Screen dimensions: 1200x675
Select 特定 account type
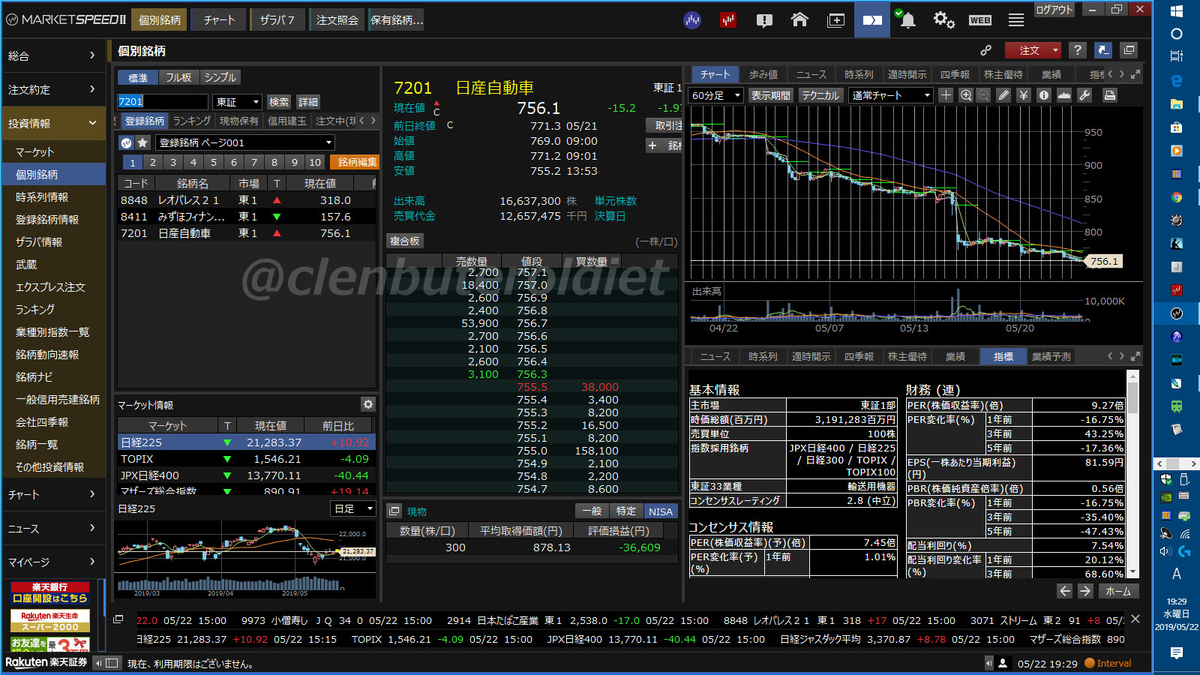[x=626, y=511]
